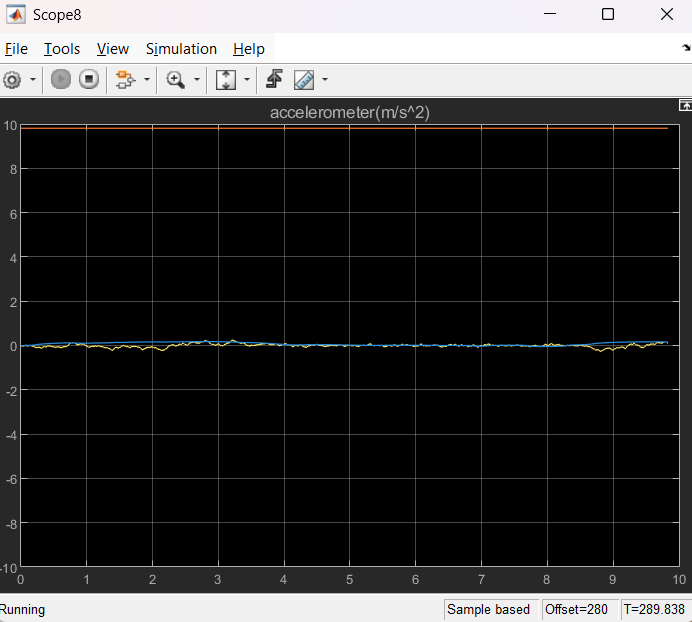Stop the running simulation
The image size is (692, 622).
[89, 80]
